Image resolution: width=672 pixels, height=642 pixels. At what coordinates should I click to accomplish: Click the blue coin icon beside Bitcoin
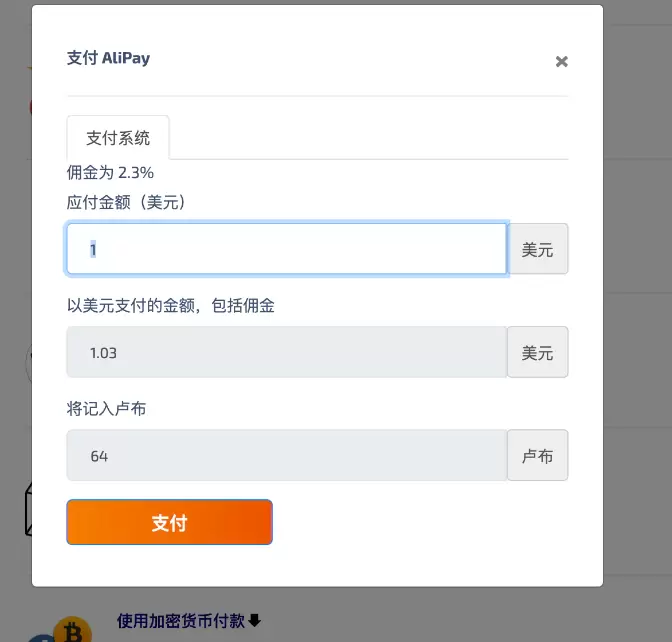tap(42, 639)
